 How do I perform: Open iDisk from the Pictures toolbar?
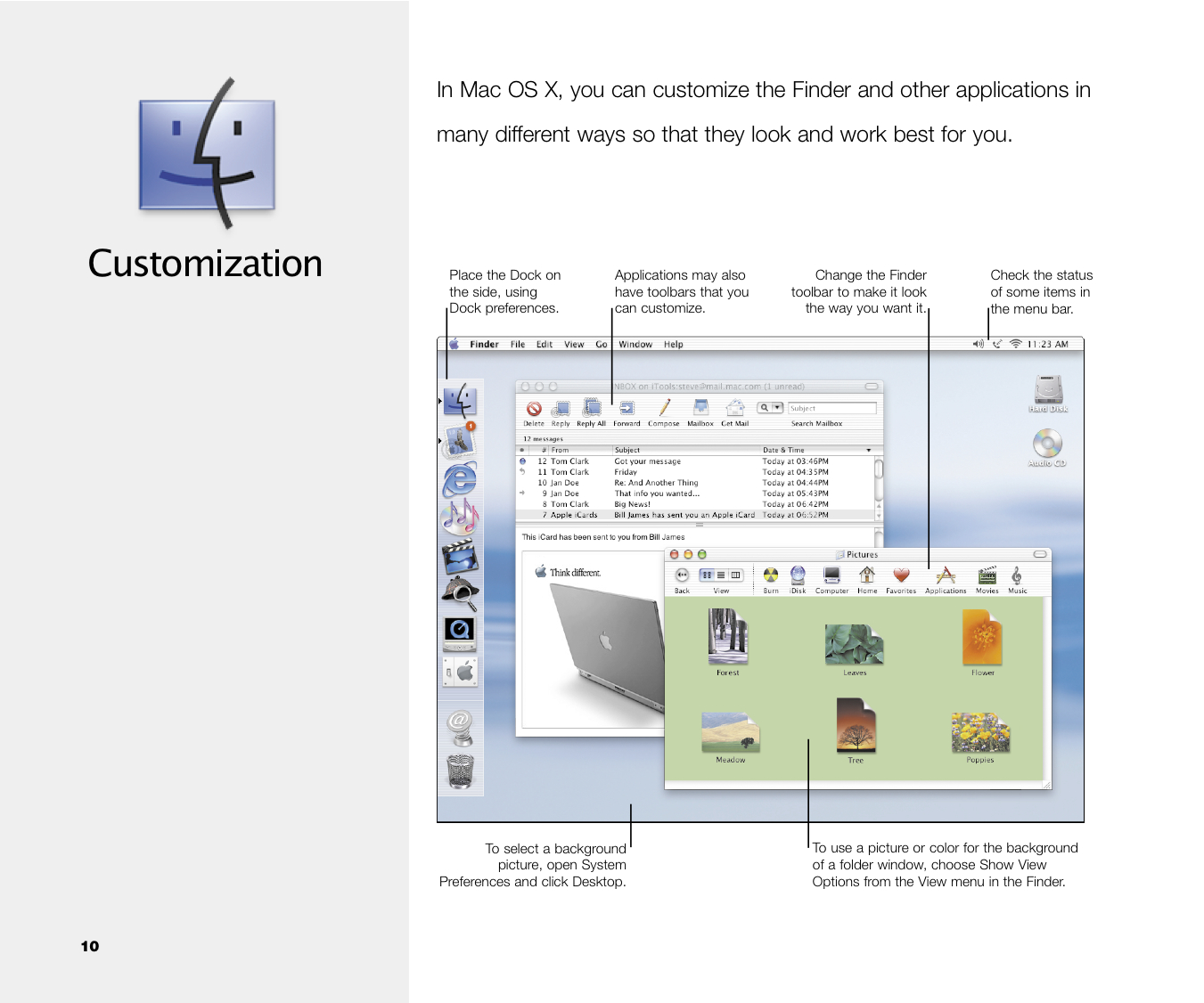pos(798,580)
